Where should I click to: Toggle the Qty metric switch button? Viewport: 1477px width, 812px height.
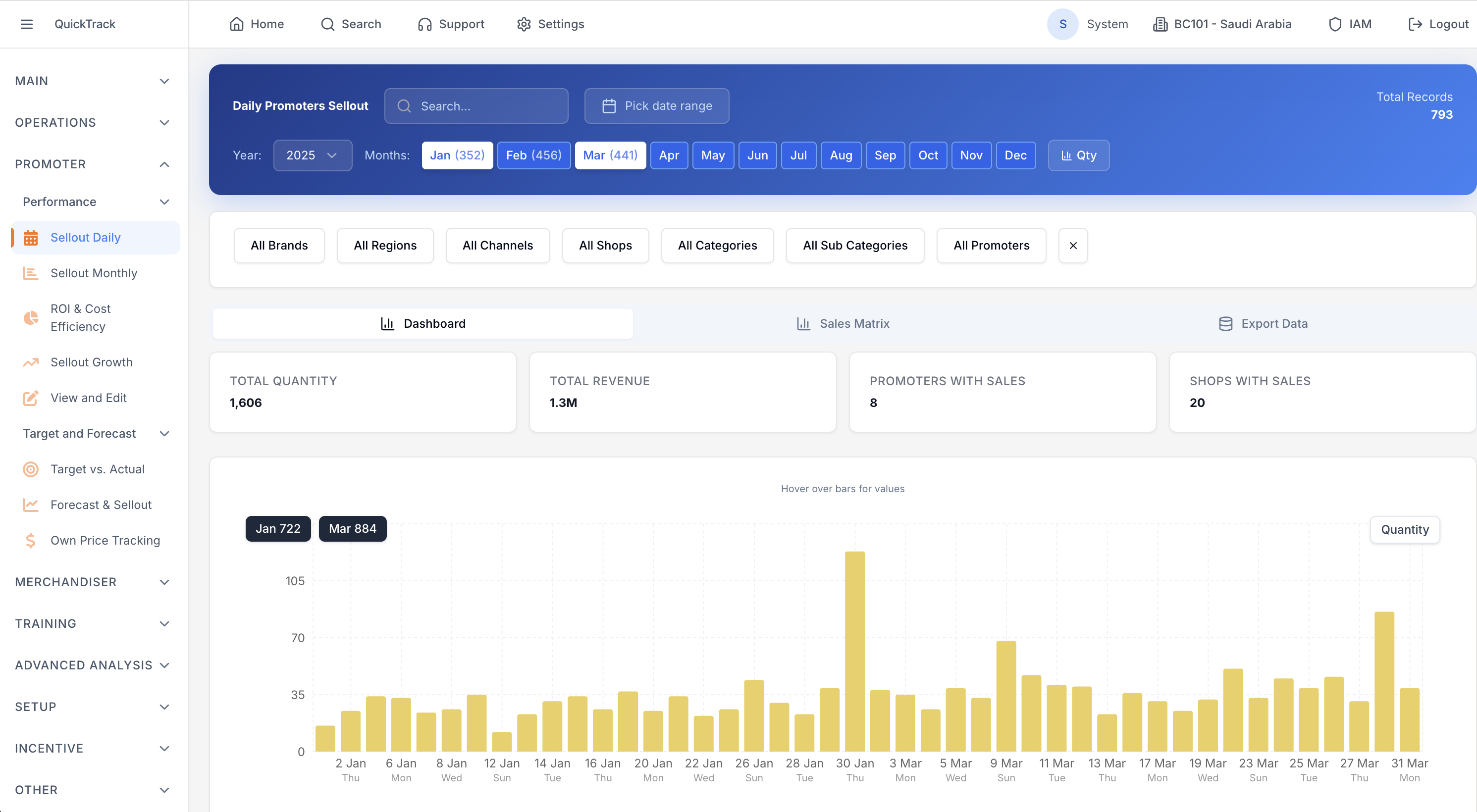coord(1078,155)
